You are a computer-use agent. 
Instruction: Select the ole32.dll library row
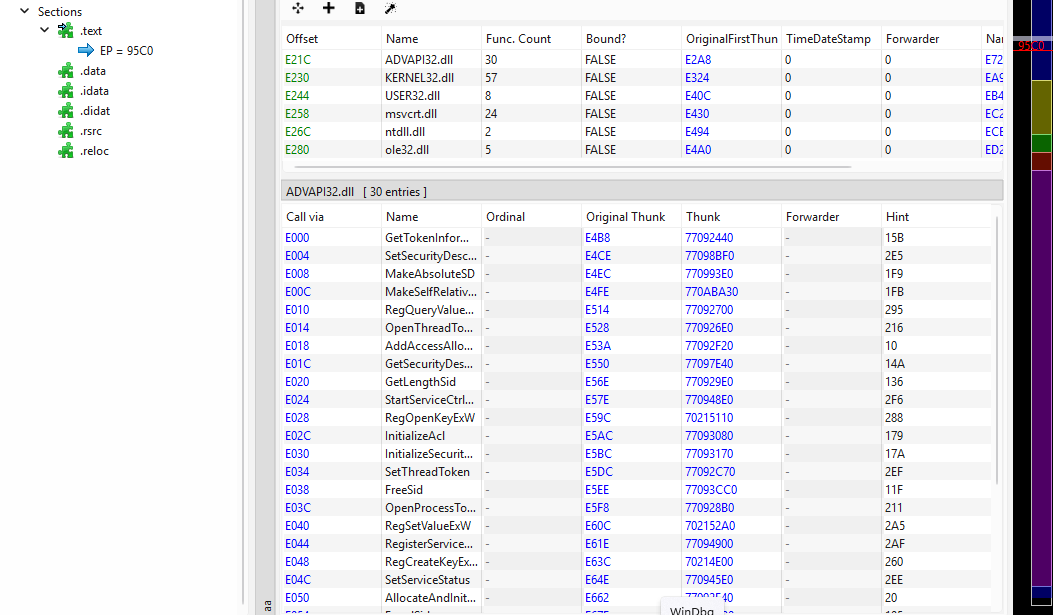pyautogui.click(x=642, y=150)
